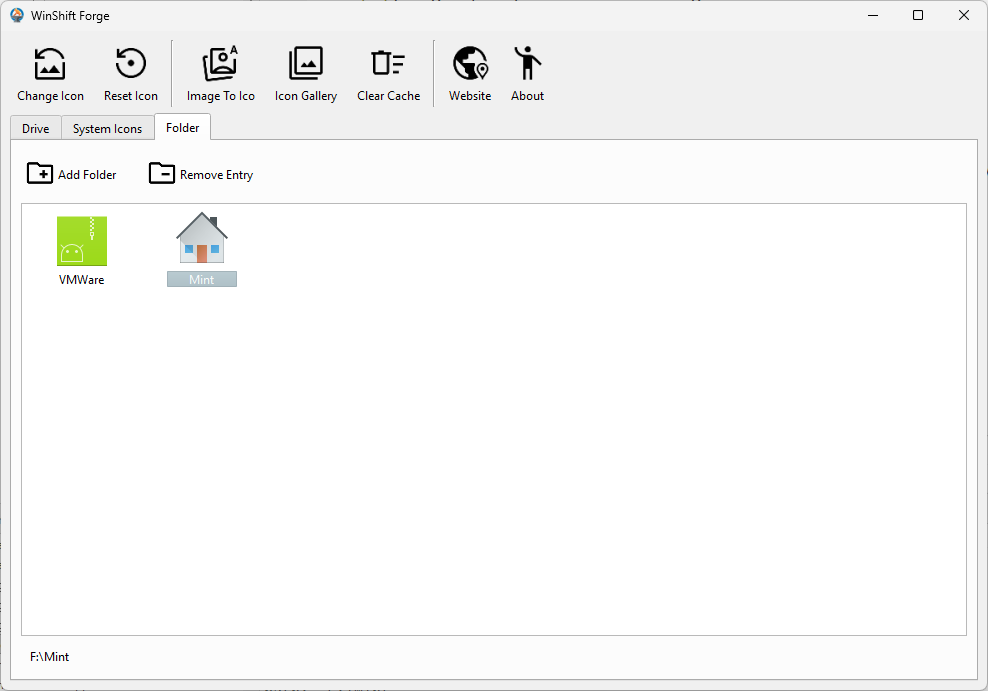Click empty space in the folder list
The height and width of the screenshot is (691, 988).
point(550,450)
